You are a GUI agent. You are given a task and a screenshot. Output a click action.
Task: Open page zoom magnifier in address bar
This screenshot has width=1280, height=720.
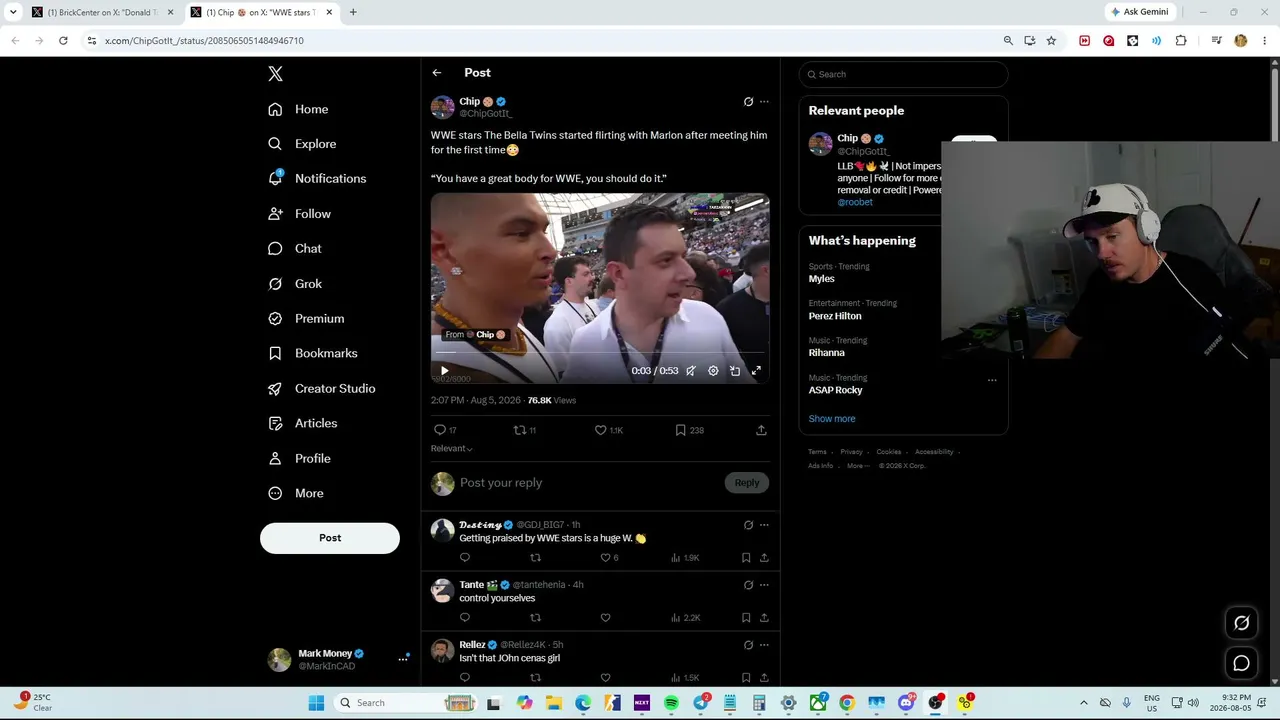(x=1008, y=40)
